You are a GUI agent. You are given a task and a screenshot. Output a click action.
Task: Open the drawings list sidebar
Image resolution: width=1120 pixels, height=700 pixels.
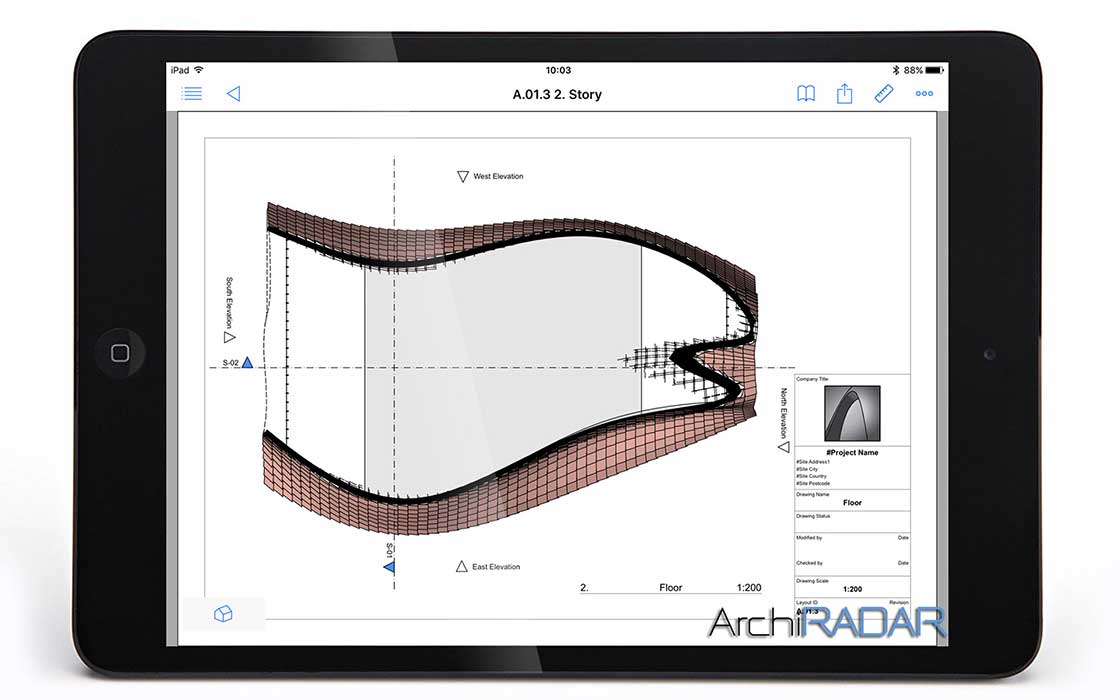click(191, 93)
